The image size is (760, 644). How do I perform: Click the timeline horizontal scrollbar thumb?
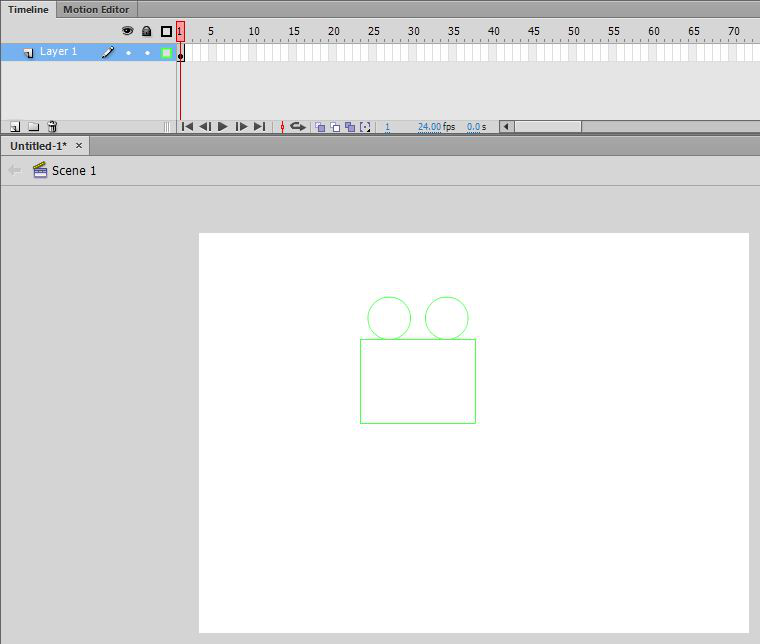(x=548, y=126)
